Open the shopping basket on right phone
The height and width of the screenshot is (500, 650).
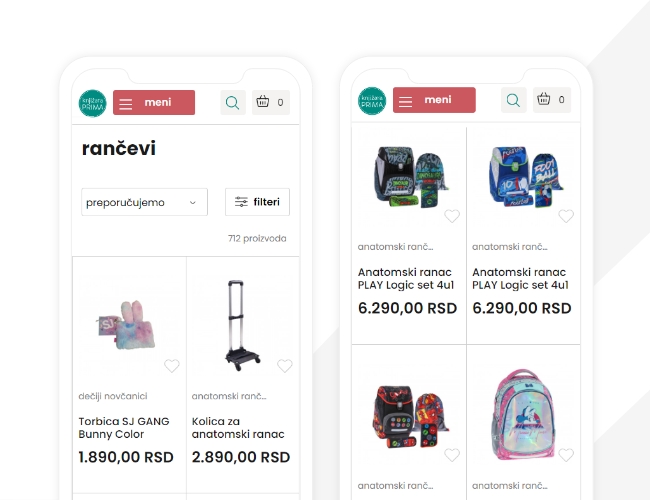(552, 100)
